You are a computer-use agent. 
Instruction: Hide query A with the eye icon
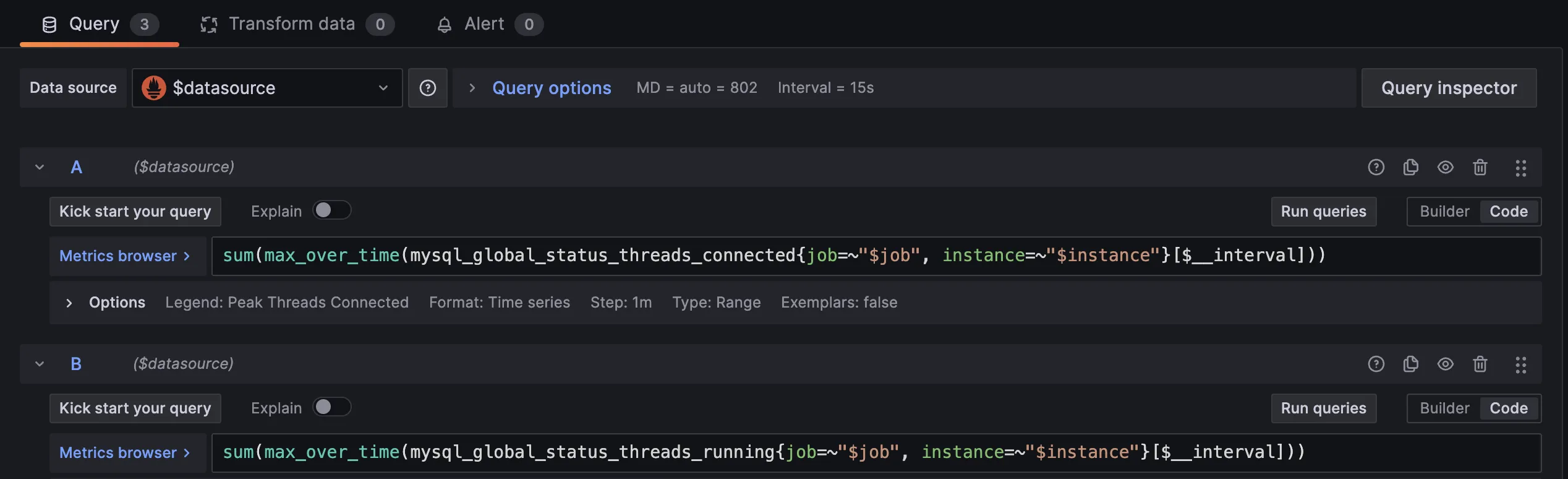[1445, 167]
